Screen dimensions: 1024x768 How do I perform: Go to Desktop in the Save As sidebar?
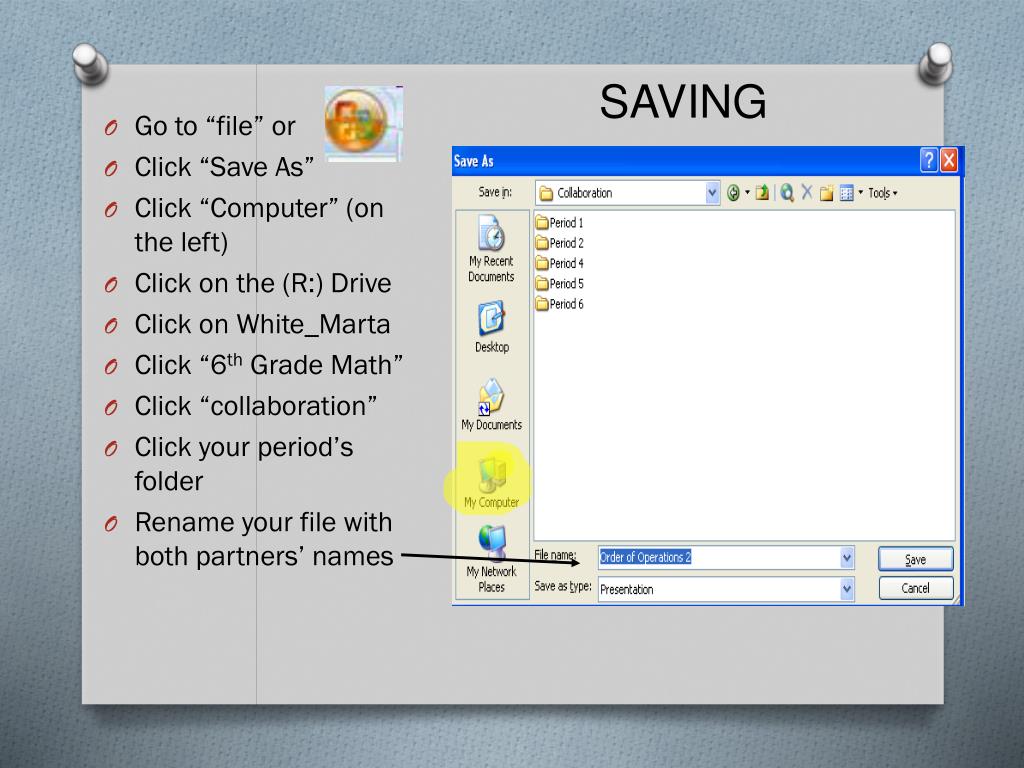(491, 327)
